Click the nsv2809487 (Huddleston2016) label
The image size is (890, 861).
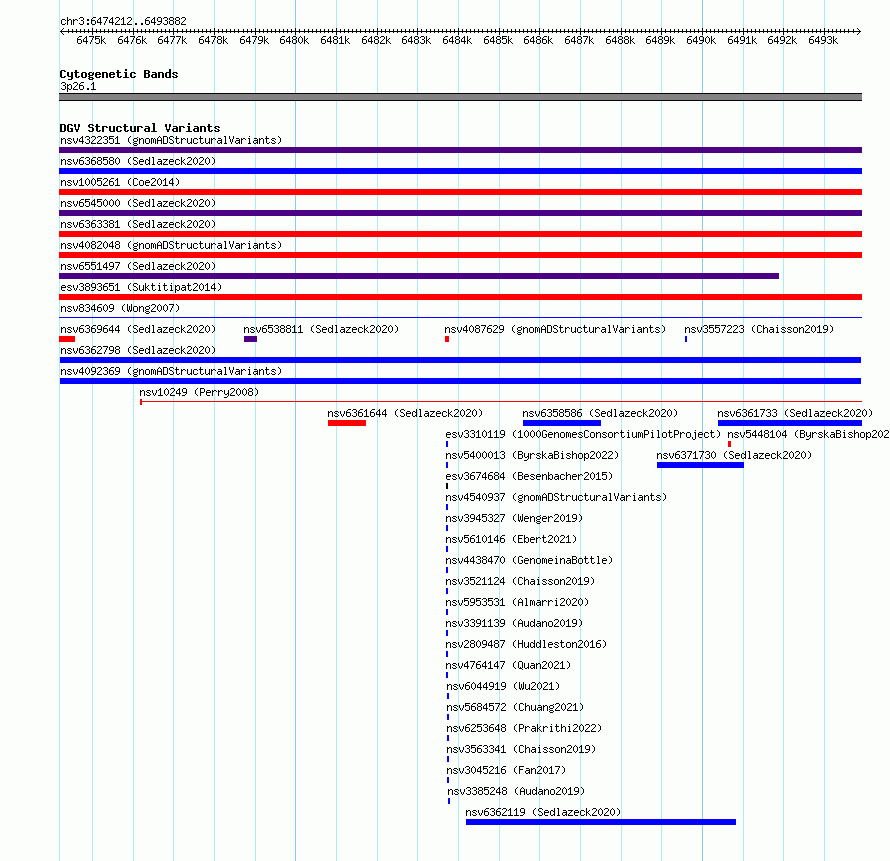[x=526, y=644]
